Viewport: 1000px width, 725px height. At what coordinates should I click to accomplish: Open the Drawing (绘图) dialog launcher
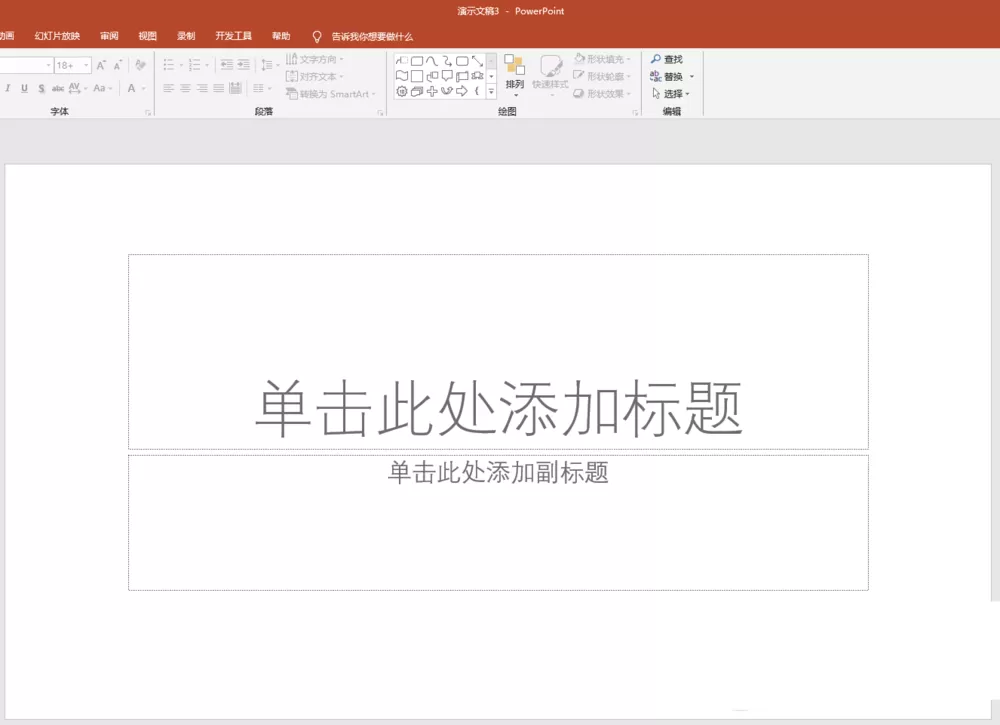[x=635, y=113]
